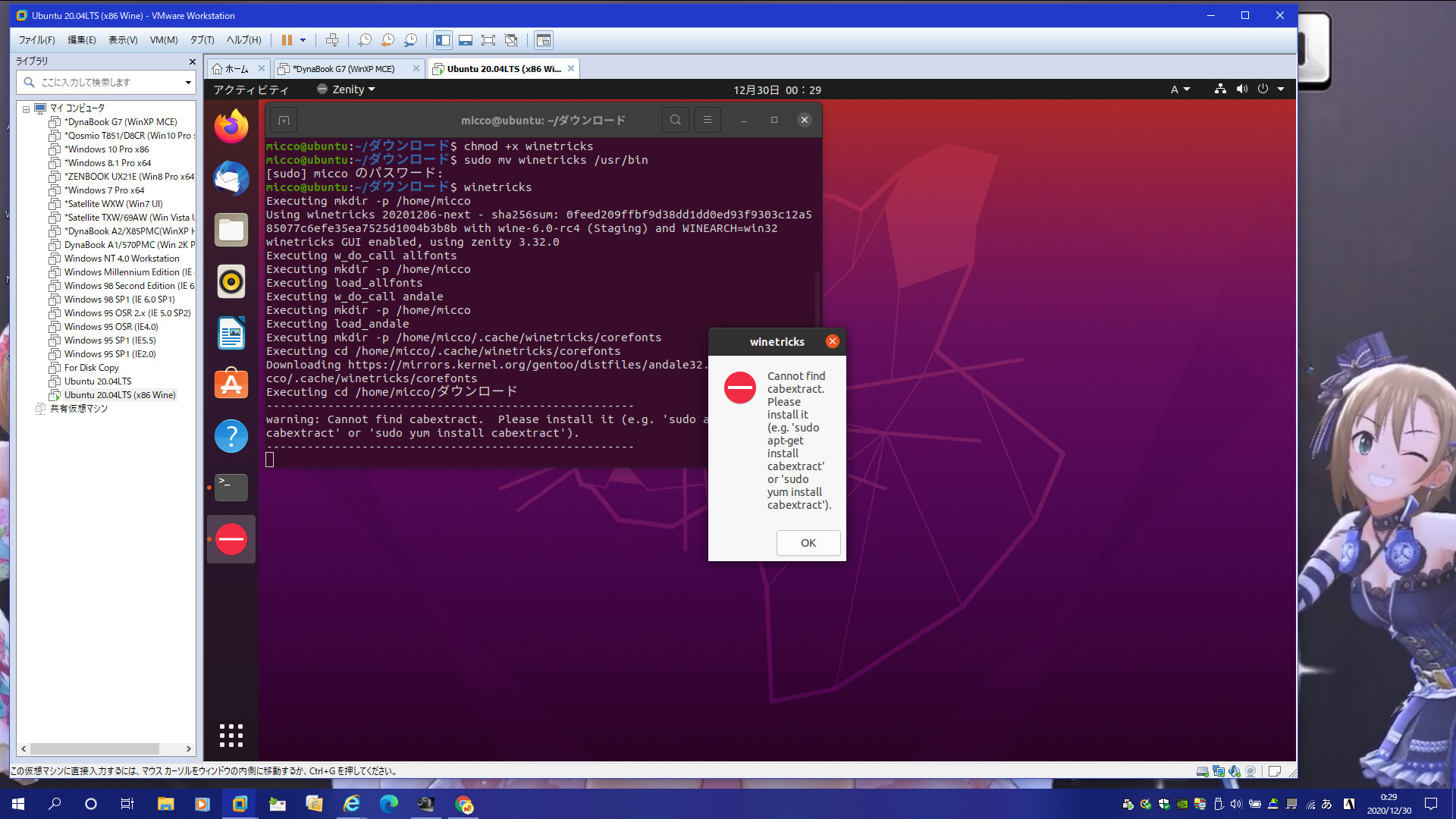The width and height of the screenshot is (1456, 819).
Task: Click OK in the winetricks dialog
Action: click(808, 543)
